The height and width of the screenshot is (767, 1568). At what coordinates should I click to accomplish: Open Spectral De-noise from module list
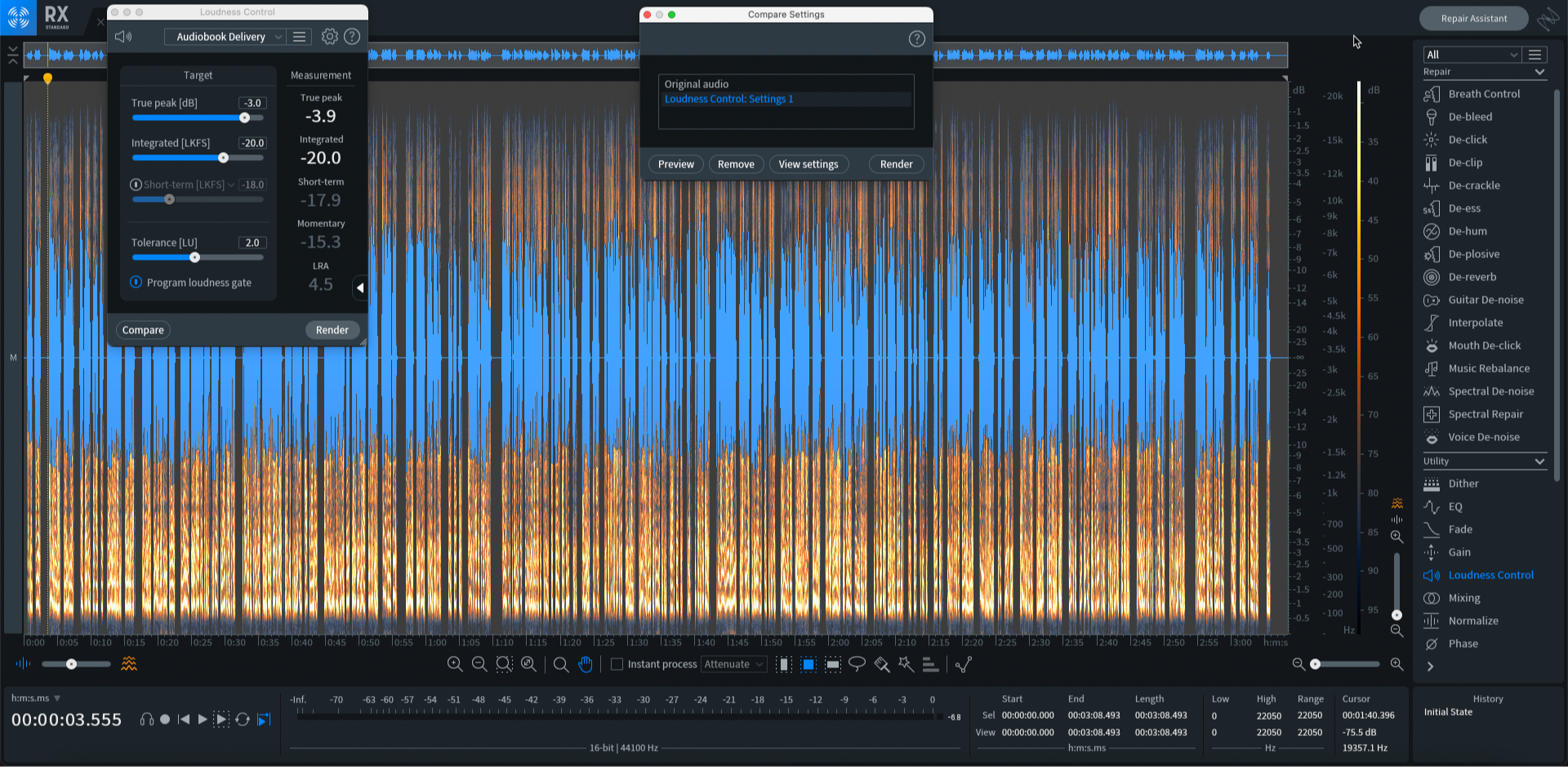(x=1490, y=391)
